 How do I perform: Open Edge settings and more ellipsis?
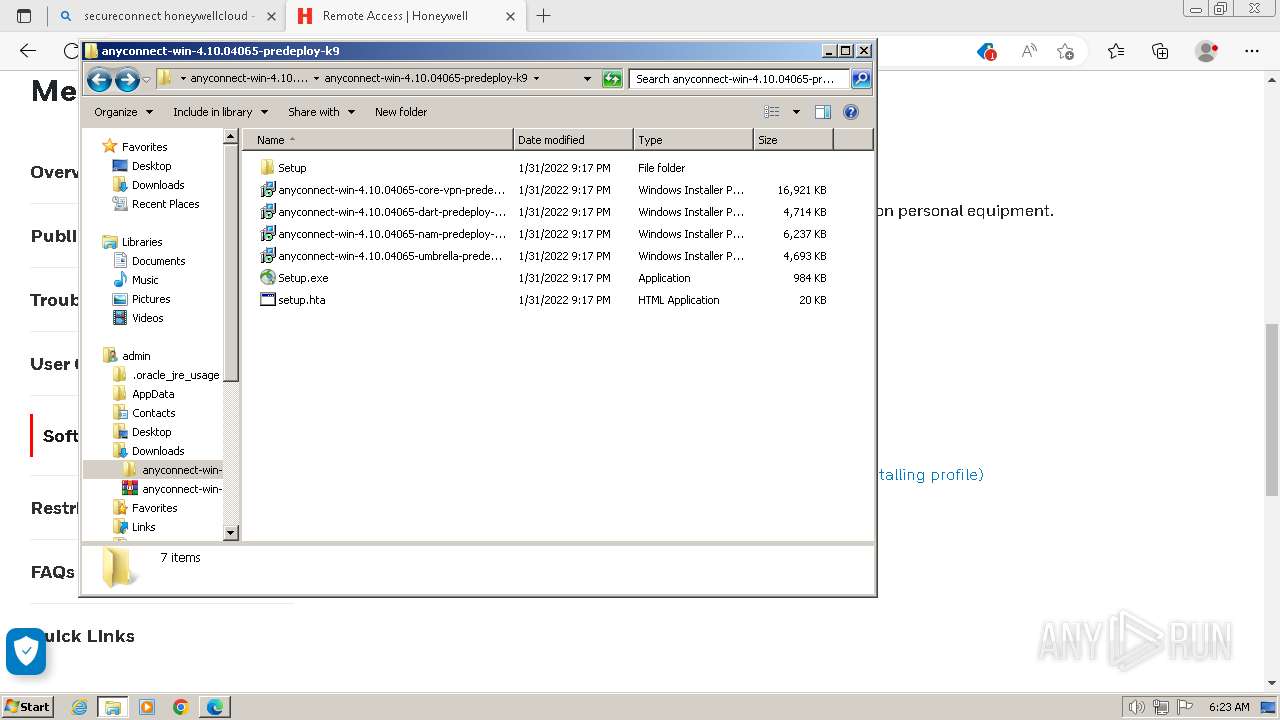click(x=1252, y=51)
